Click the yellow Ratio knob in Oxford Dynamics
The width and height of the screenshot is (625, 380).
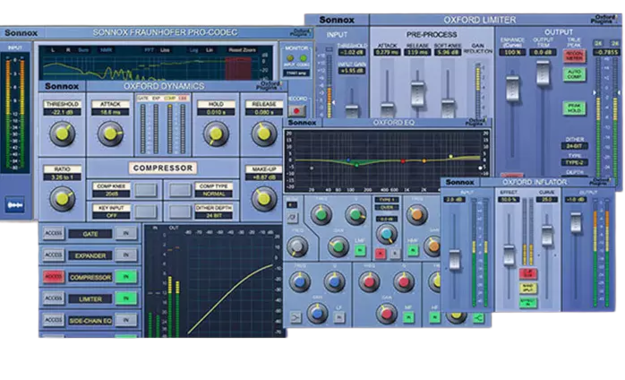coord(62,198)
